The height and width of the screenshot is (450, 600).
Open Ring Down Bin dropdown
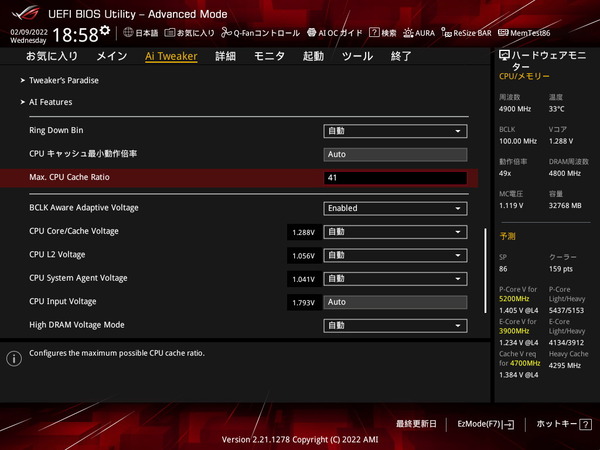395,131
